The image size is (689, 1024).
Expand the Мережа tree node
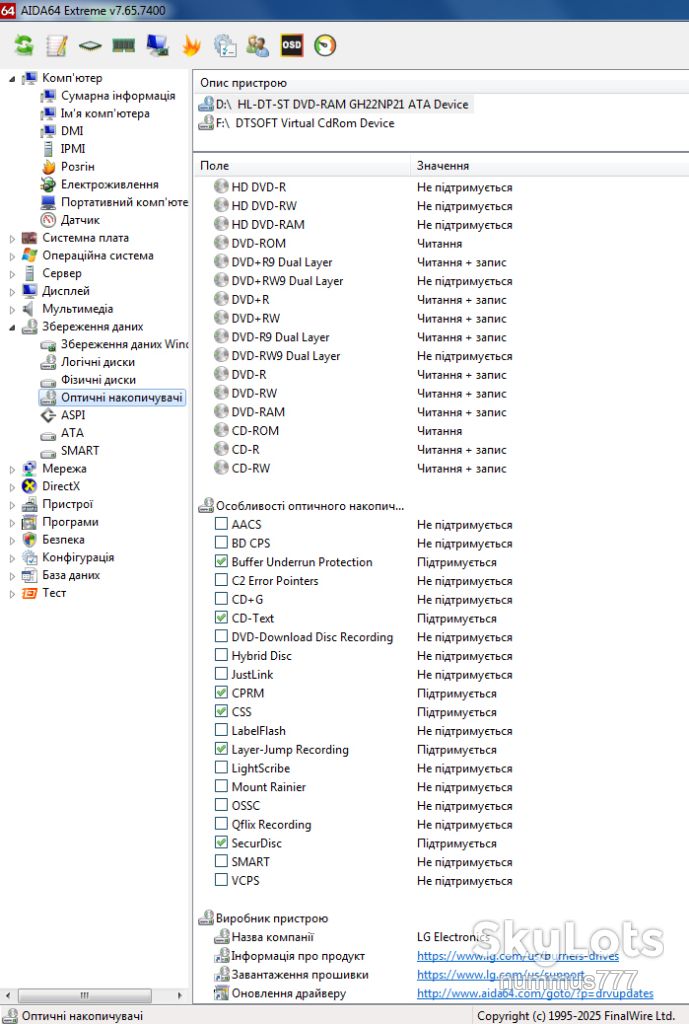[x=12, y=469]
